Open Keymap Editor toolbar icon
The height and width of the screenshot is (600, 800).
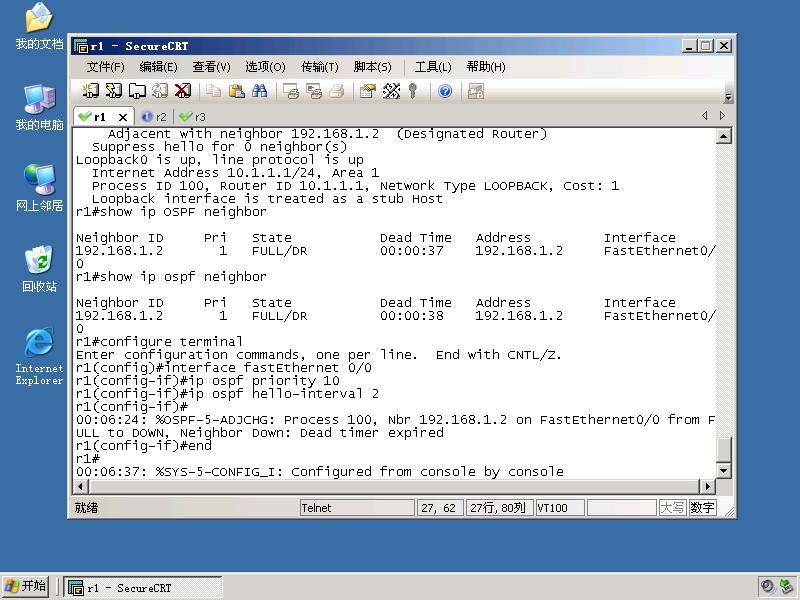391,91
